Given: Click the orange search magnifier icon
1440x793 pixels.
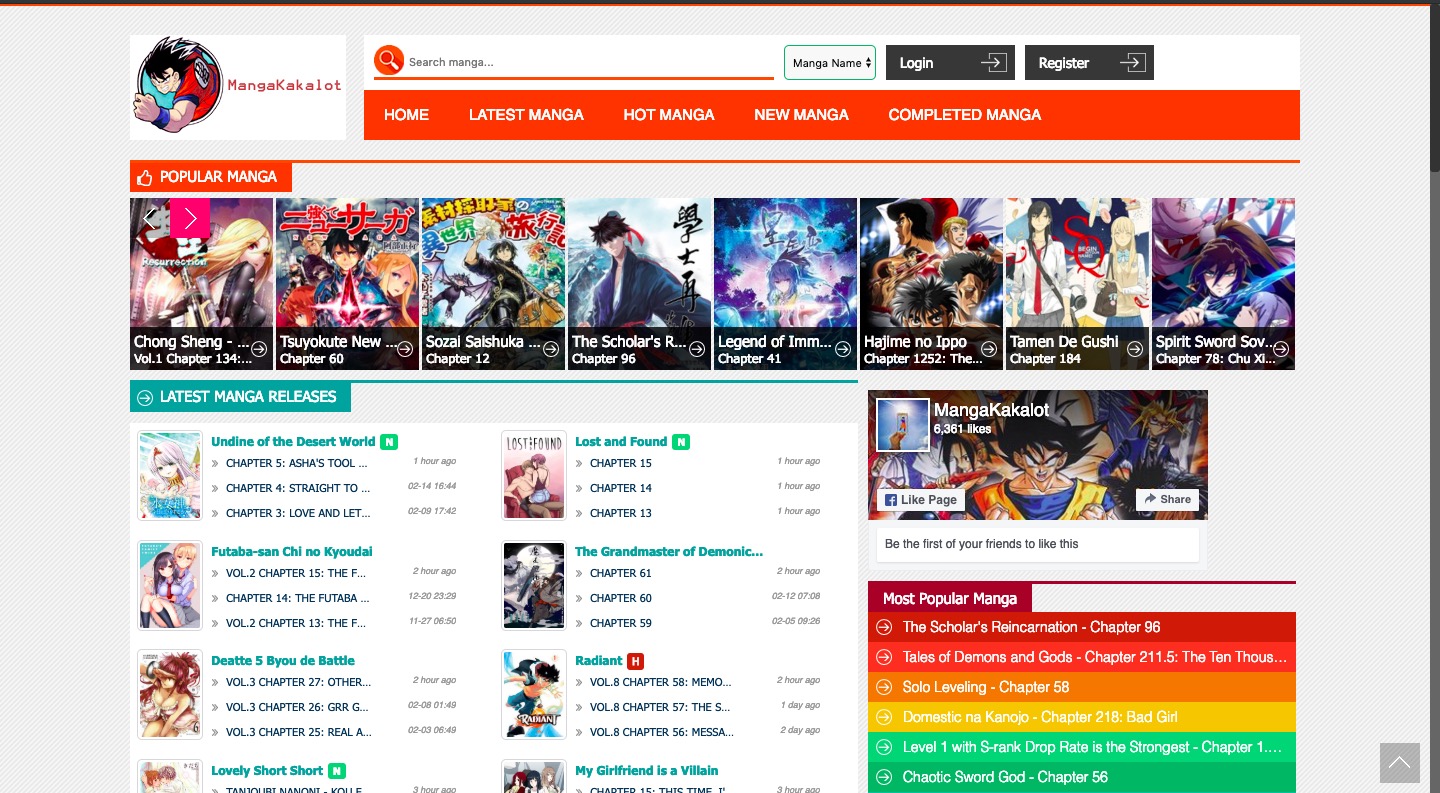Looking at the screenshot, I should coord(389,61).
